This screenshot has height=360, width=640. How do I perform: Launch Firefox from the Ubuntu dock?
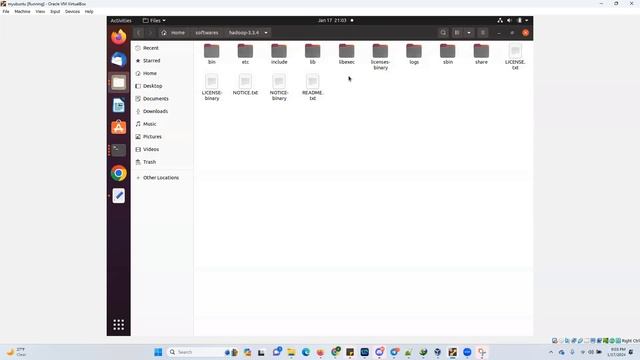click(119, 37)
